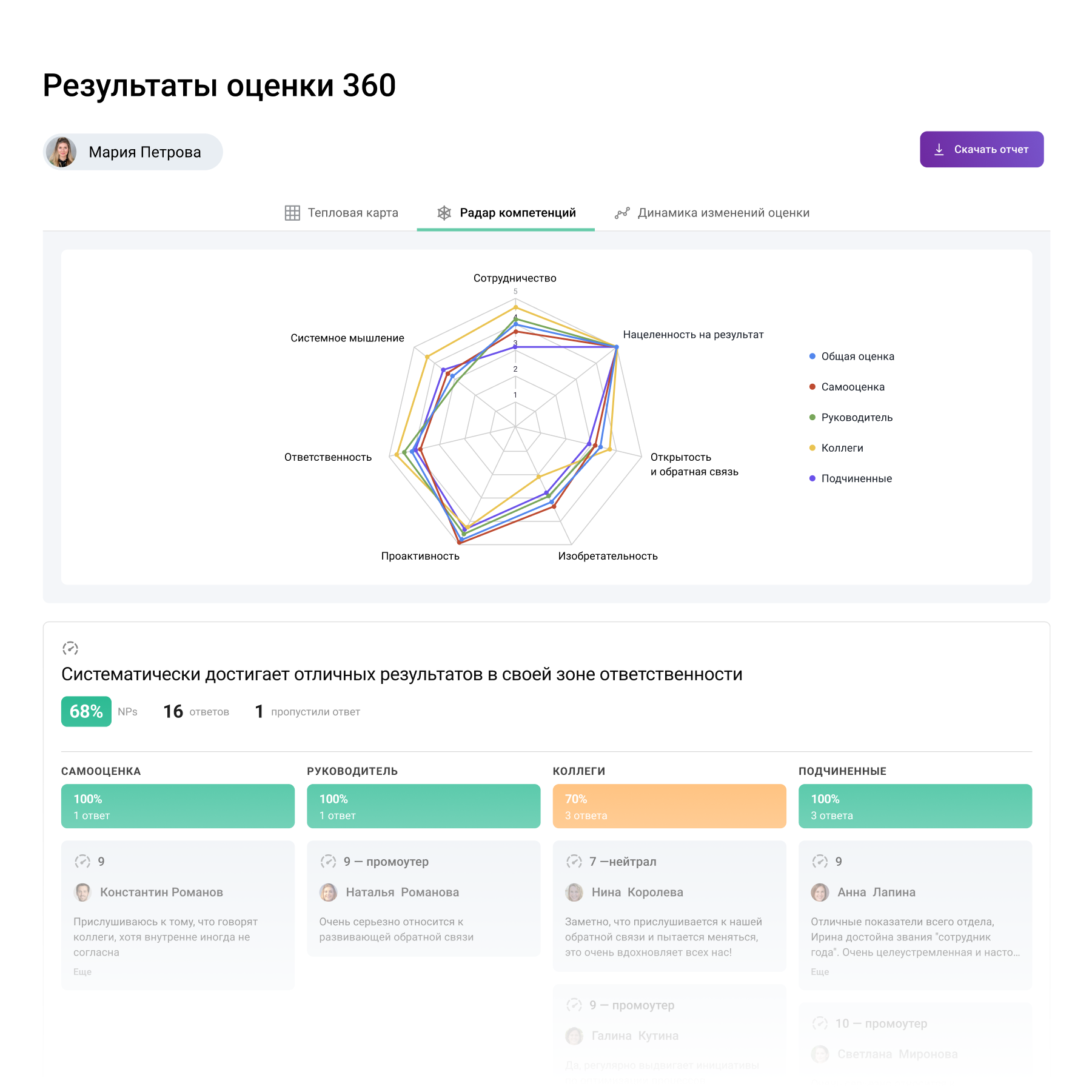Click the dynamics line-graph icon
This screenshot has height=1092, width=1092.
[x=621, y=213]
